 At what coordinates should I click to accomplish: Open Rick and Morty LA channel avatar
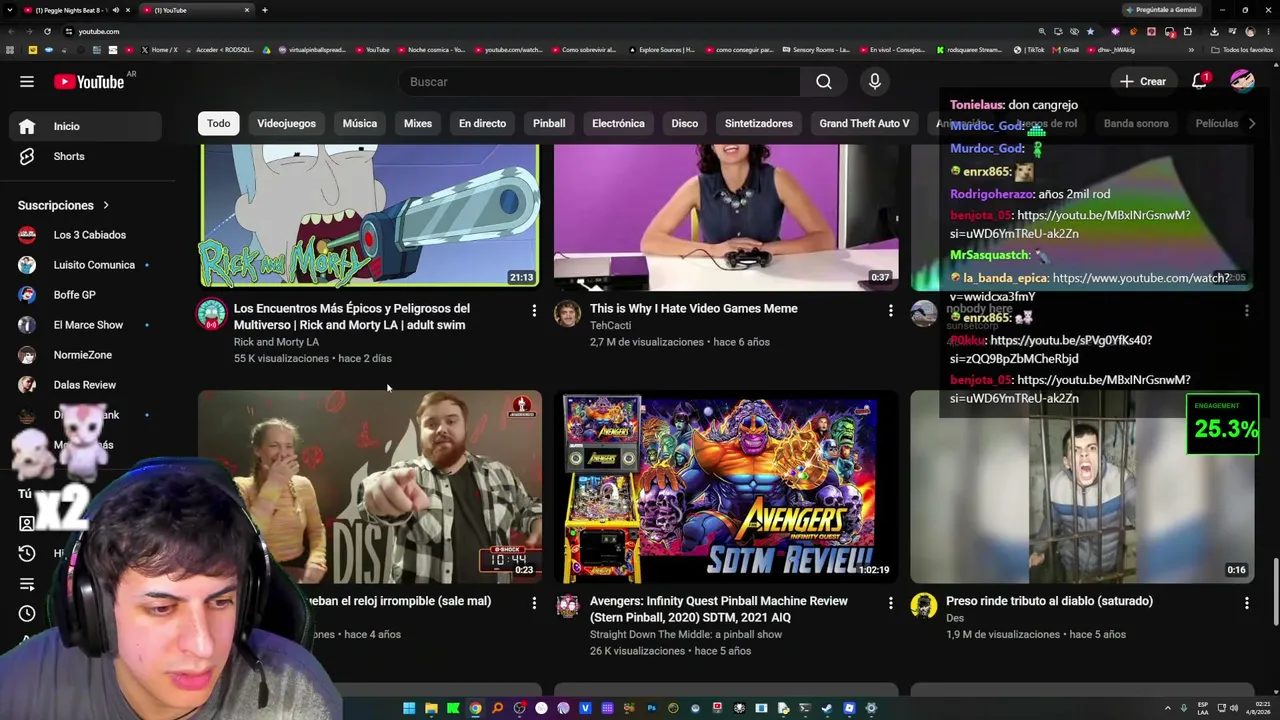coord(211,314)
